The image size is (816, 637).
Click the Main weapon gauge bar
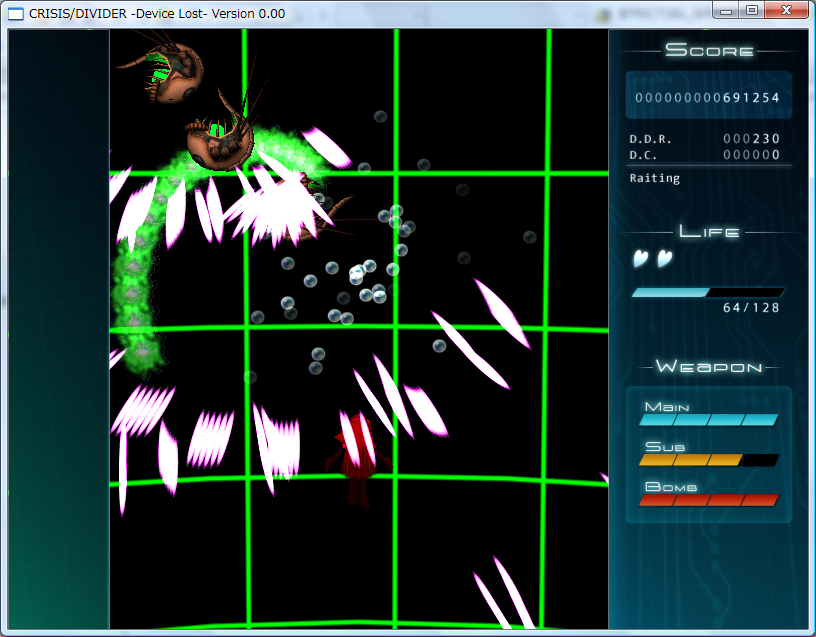[708, 420]
